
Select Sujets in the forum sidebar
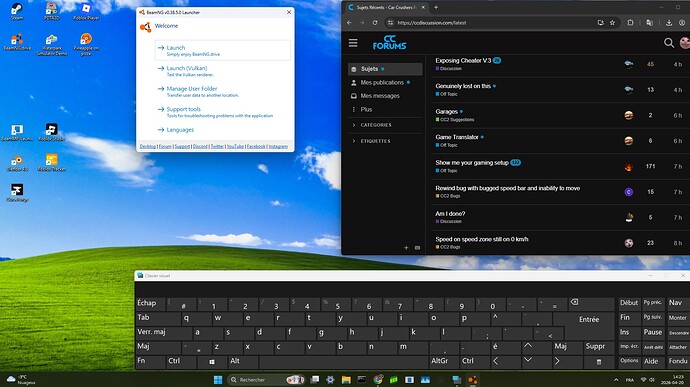click(x=385, y=69)
